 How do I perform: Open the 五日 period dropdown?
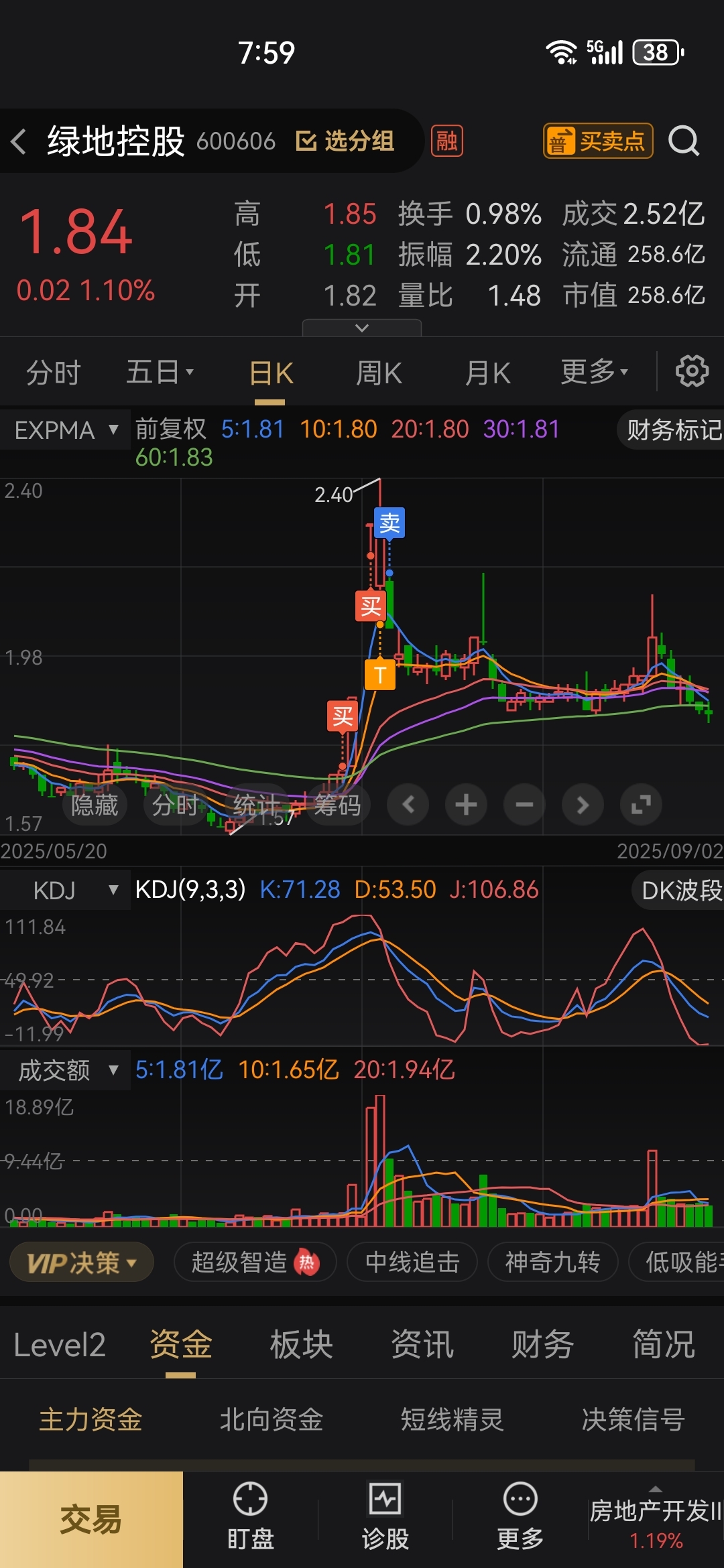(160, 372)
